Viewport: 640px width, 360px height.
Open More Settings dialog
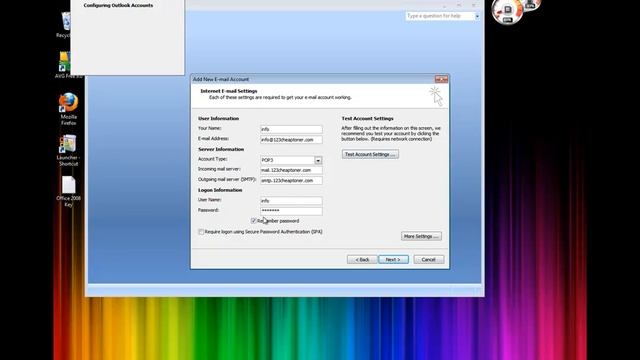pos(421,236)
